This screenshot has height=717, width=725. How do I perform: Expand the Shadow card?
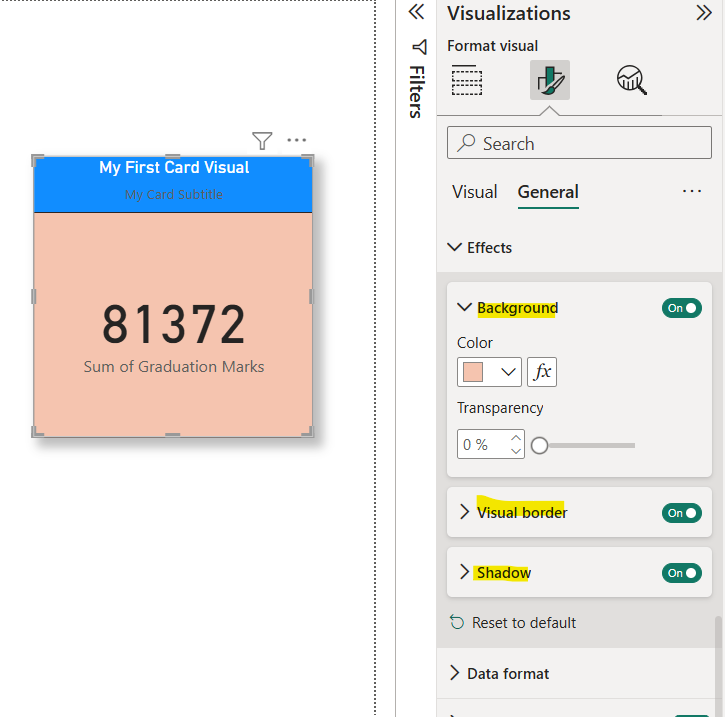(464, 572)
